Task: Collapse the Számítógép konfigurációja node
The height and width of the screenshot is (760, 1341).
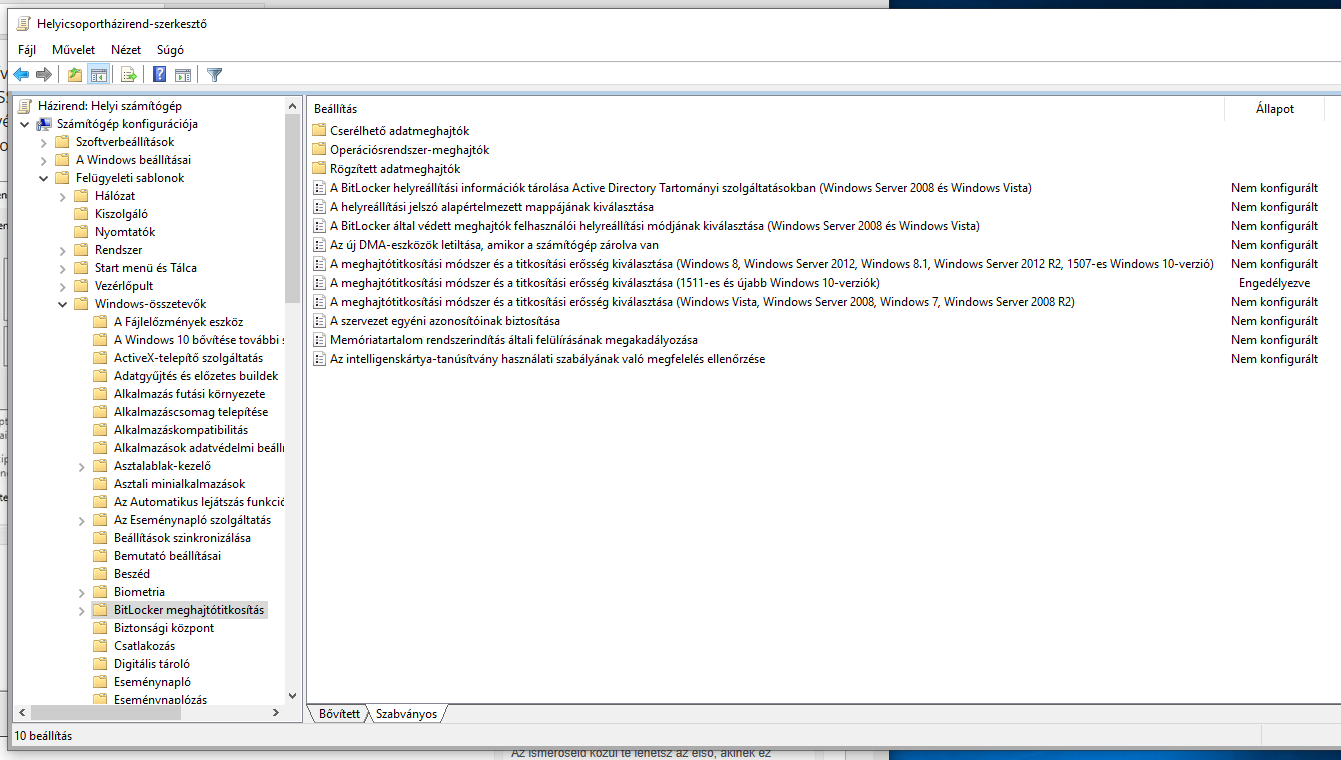Action: (x=24, y=124)
